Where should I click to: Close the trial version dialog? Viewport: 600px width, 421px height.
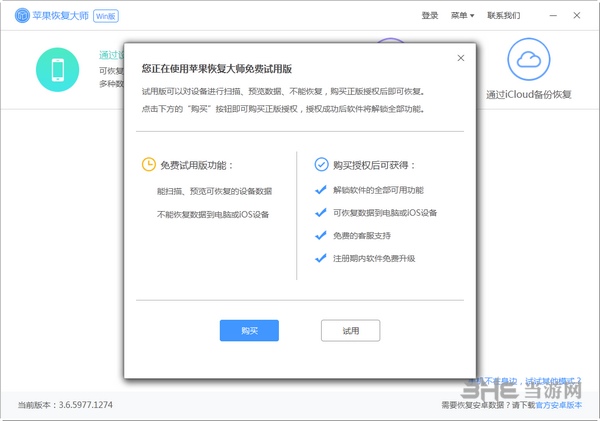(x=461, y=58)
